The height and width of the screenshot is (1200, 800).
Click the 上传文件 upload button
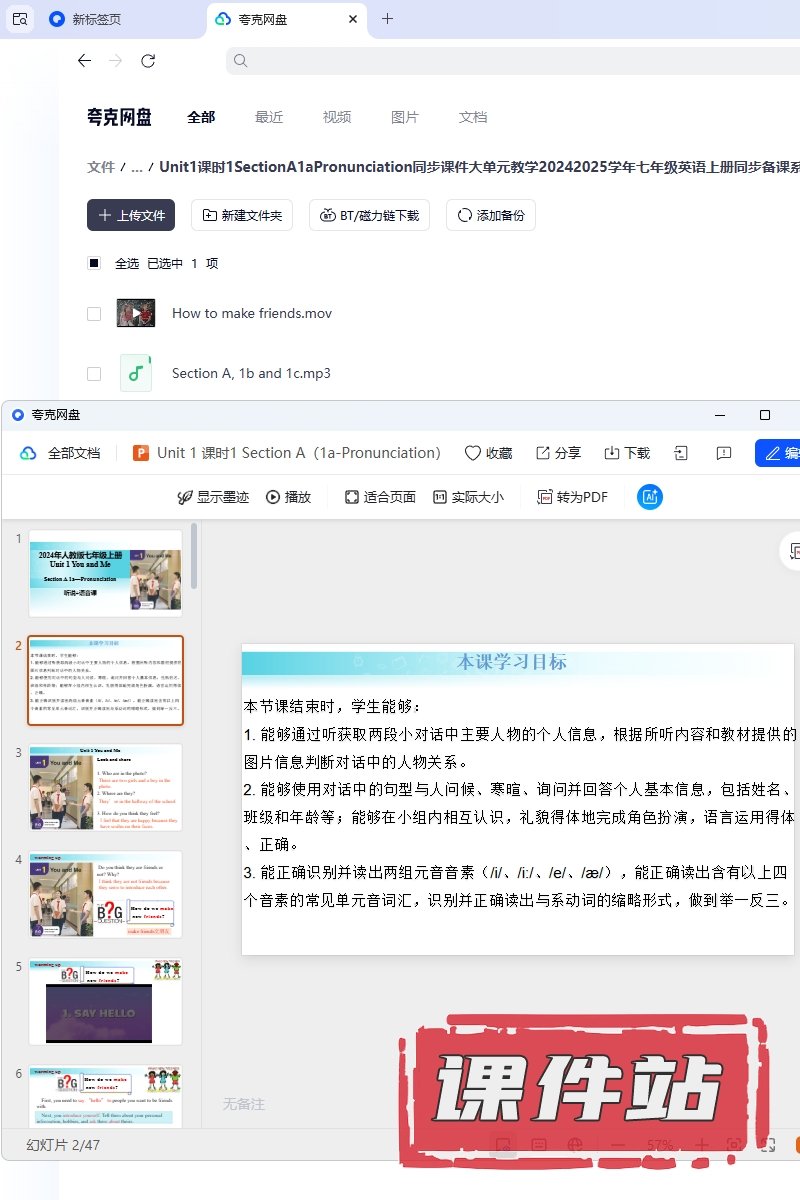[131, 215]
